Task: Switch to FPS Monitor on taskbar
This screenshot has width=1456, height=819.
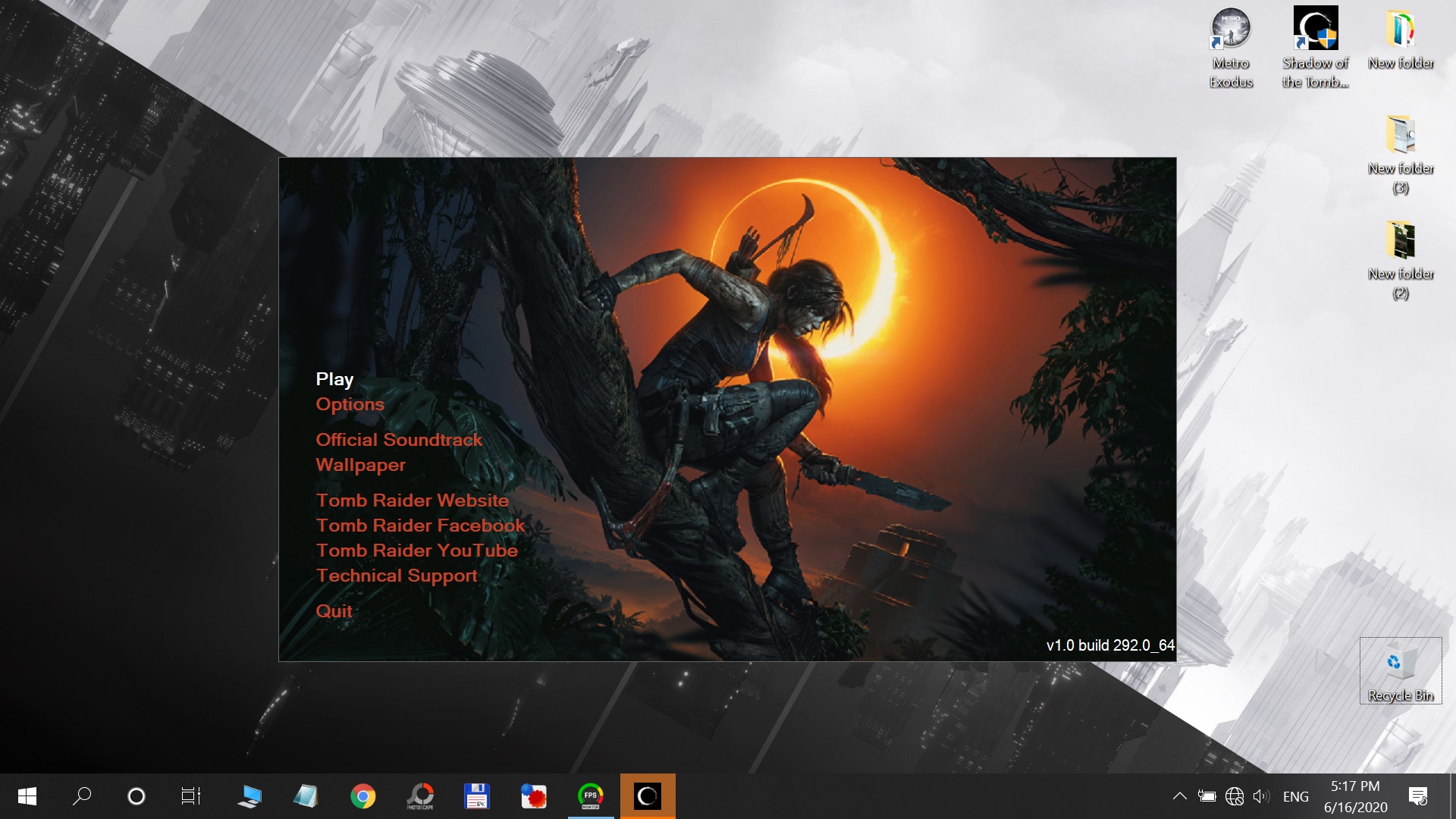Action: (591, 796)
